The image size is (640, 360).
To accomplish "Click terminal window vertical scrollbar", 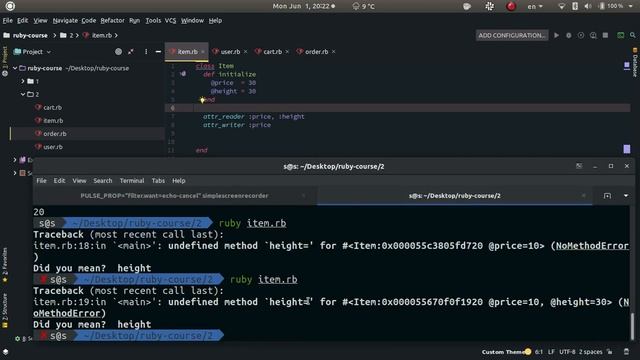I will tap(633, 326).
